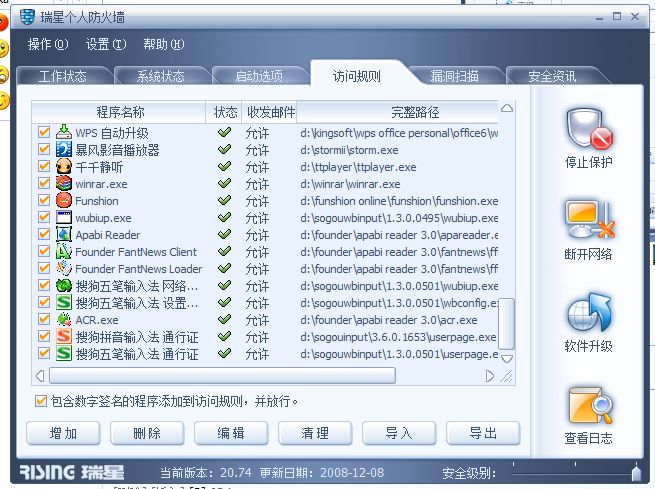Toggle the digital signature auto-allow checkbox
655x489 pixels.
(41, 401)
